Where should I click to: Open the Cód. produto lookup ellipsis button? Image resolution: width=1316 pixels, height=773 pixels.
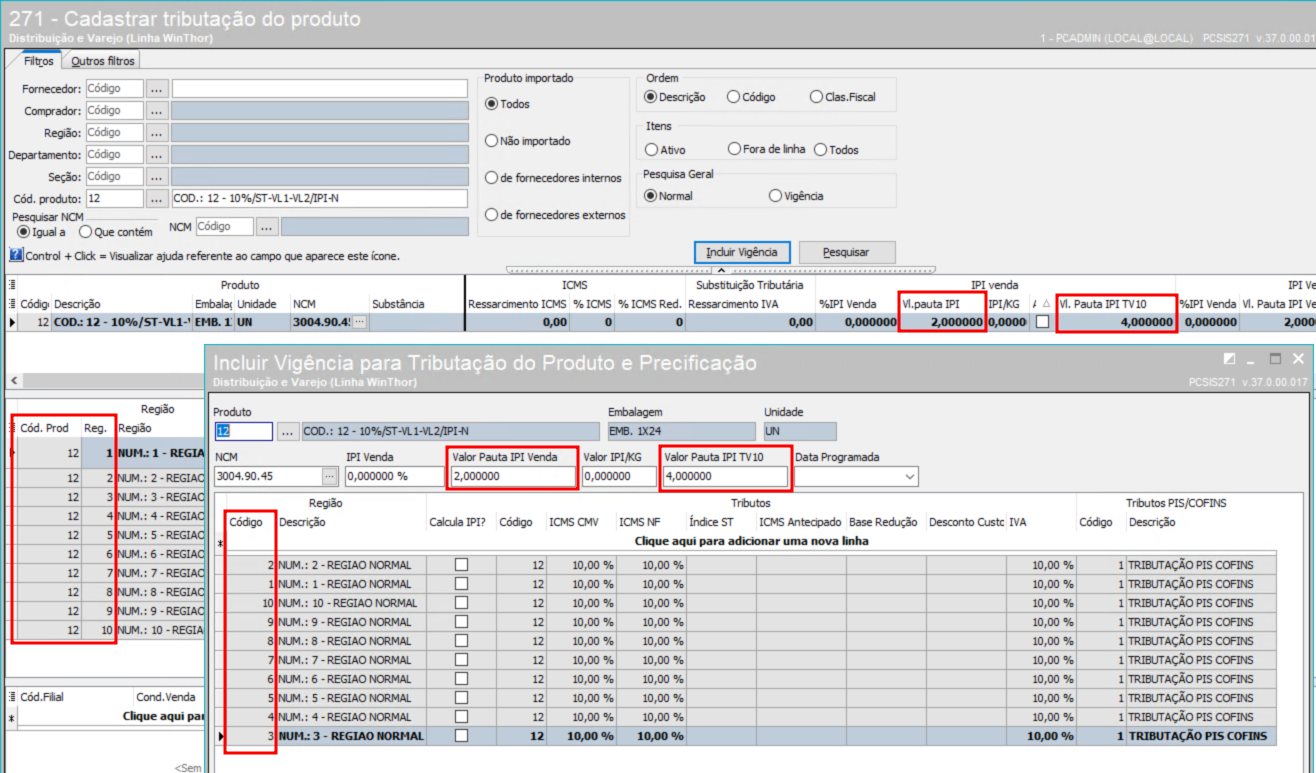tap(158, 199)
